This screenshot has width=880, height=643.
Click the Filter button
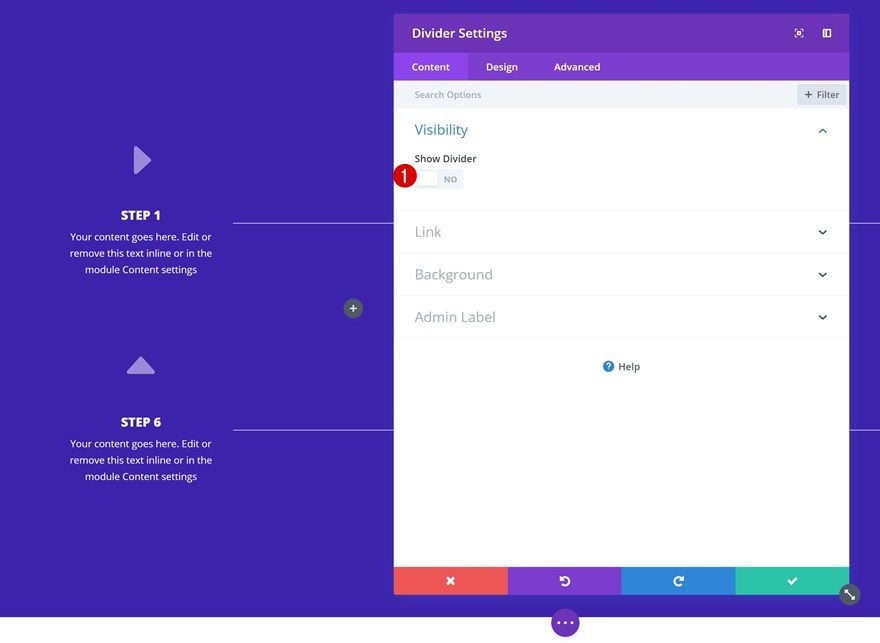click(822, 95)
